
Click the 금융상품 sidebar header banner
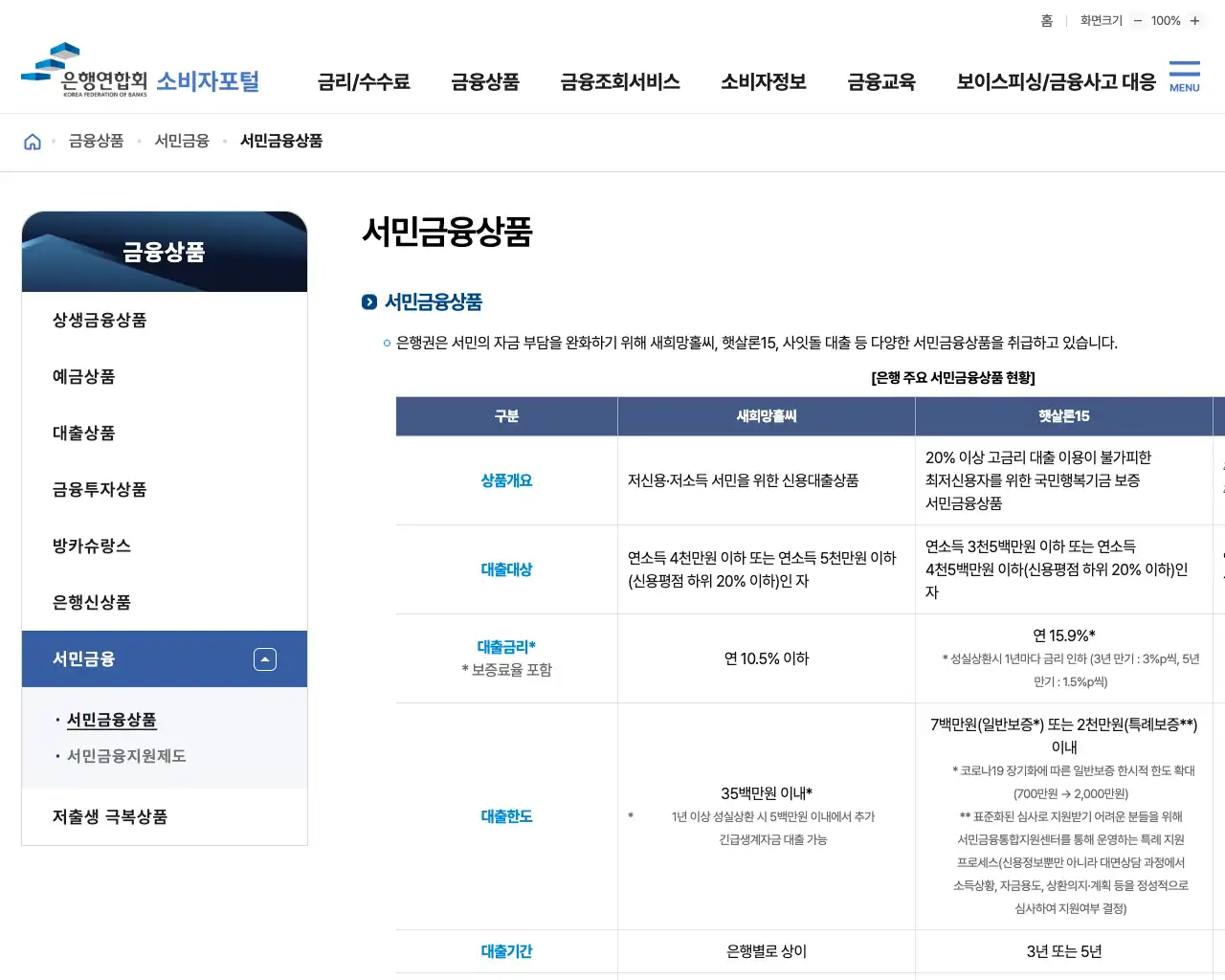[x=165, y=252]
